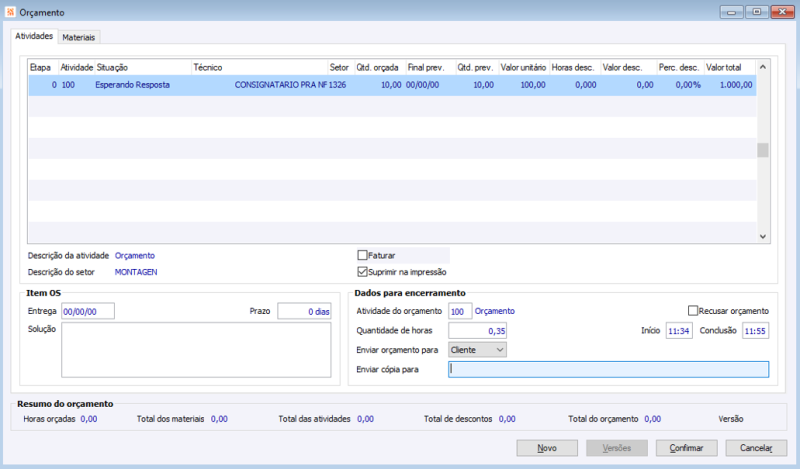Click the Técnico column header
800x469 pixels.
(260, 67)
